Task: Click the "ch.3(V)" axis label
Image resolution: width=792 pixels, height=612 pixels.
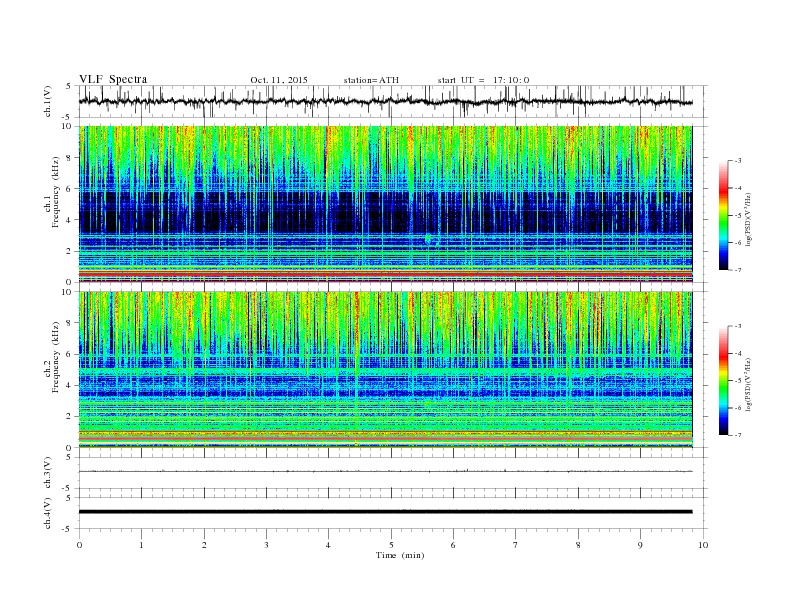Action: click(48, 473)
